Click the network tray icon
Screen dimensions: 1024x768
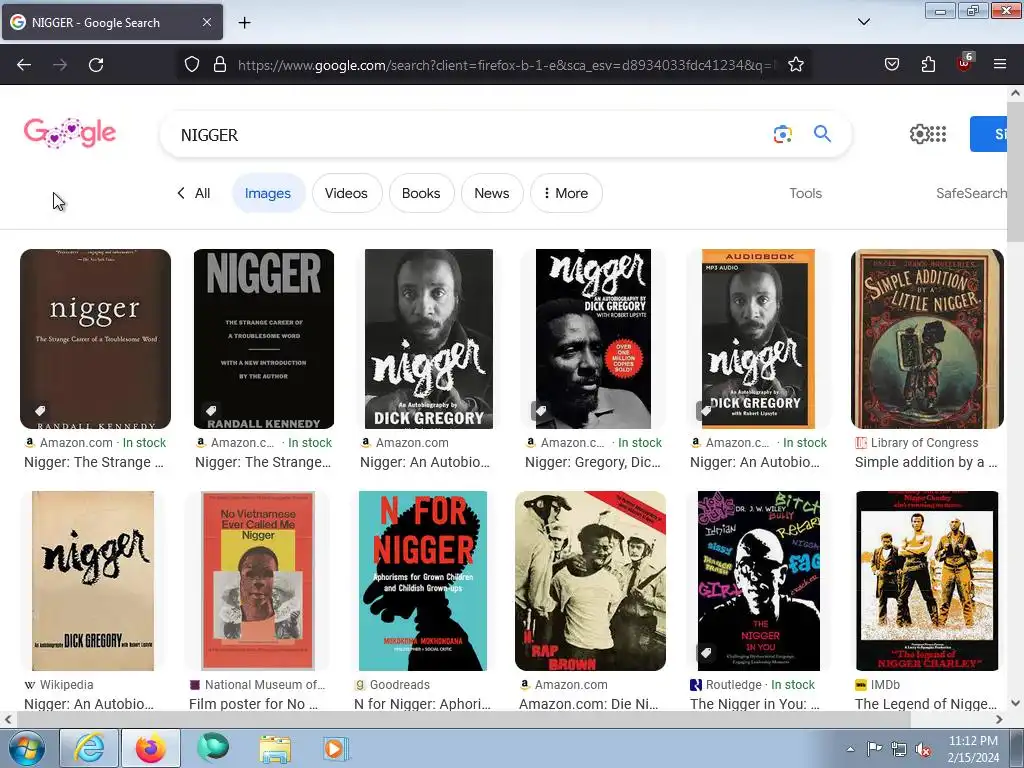pyautogui.click(x=899, y=749)
